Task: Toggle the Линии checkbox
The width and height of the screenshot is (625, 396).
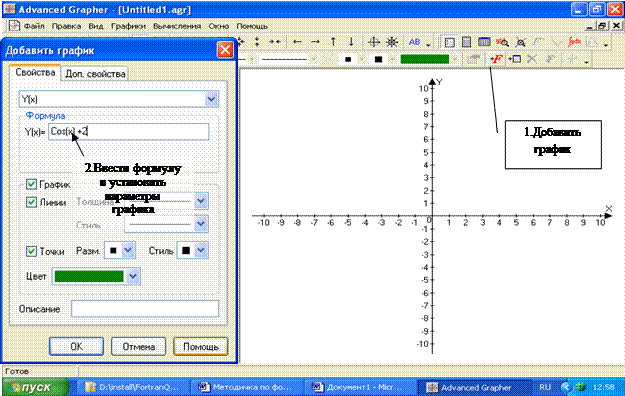Action: [31, 202]
